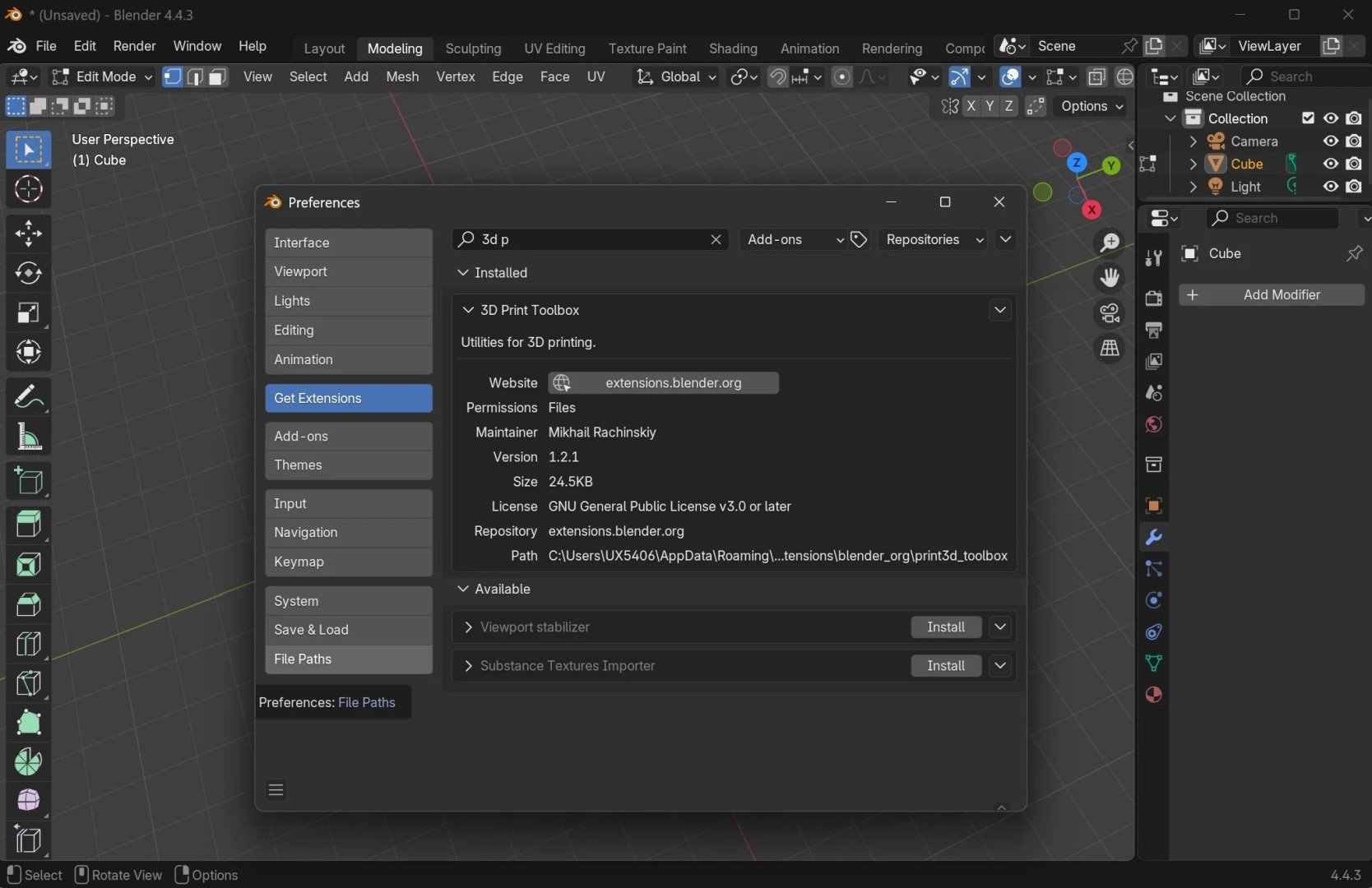The width and height of the screenshot is (1372, 888).
Task: Select the Spin tool
Action: click(x=28, y=762)
